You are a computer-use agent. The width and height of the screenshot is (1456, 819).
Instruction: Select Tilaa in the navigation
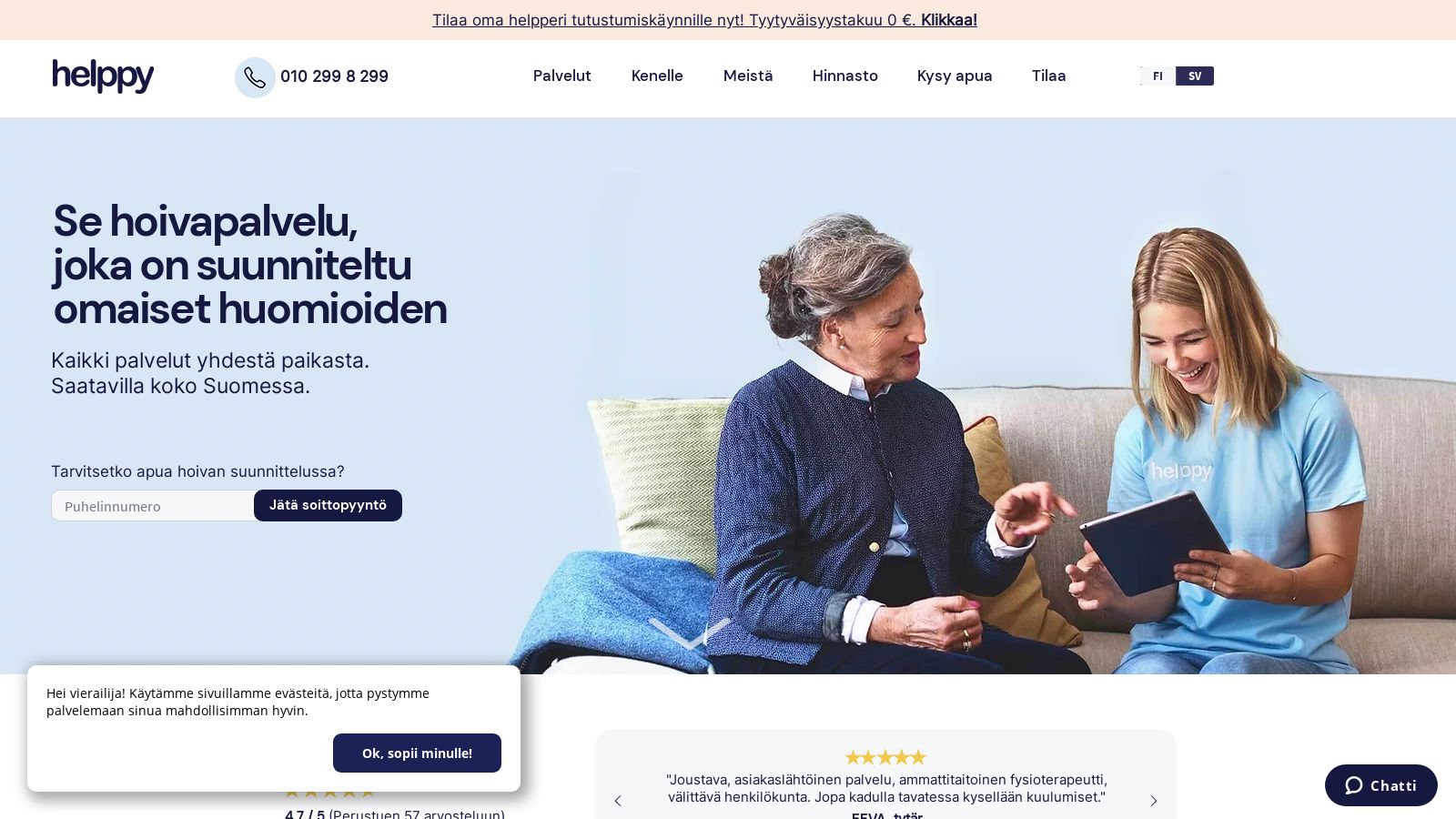(1048, 76)
